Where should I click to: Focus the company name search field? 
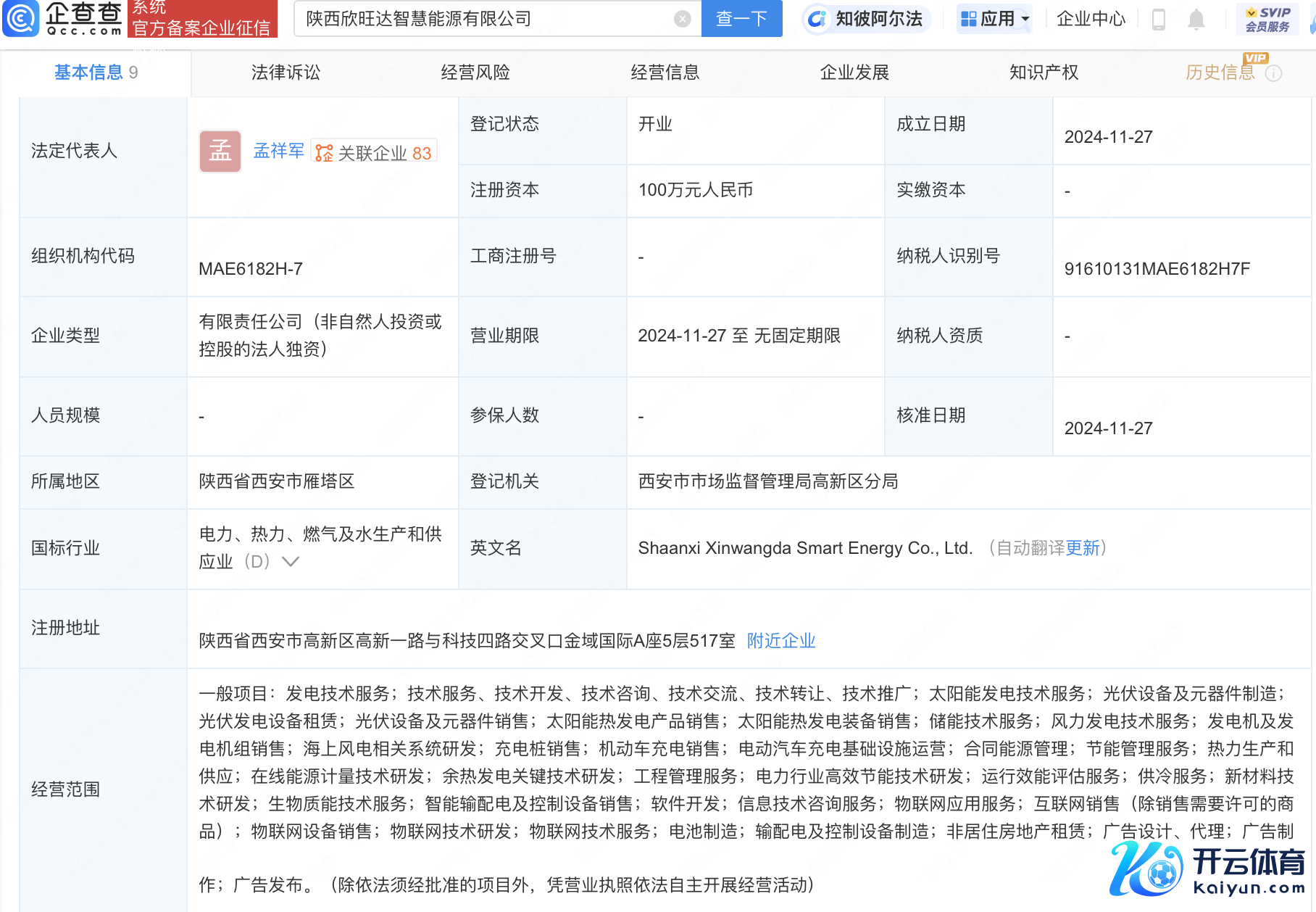tap(486, 19)
